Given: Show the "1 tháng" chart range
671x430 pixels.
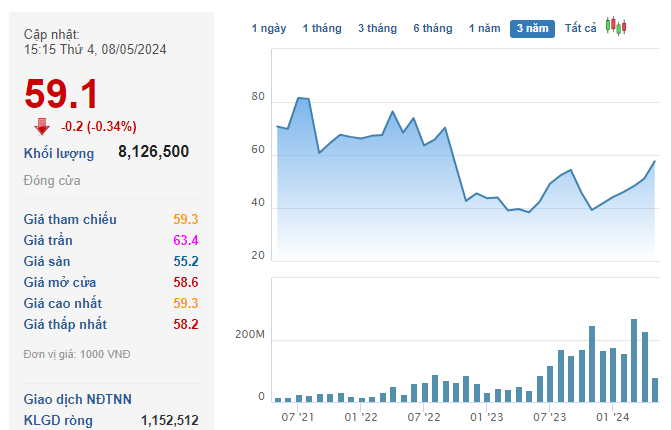Looking at the screenshot, I should pos(322,28).
